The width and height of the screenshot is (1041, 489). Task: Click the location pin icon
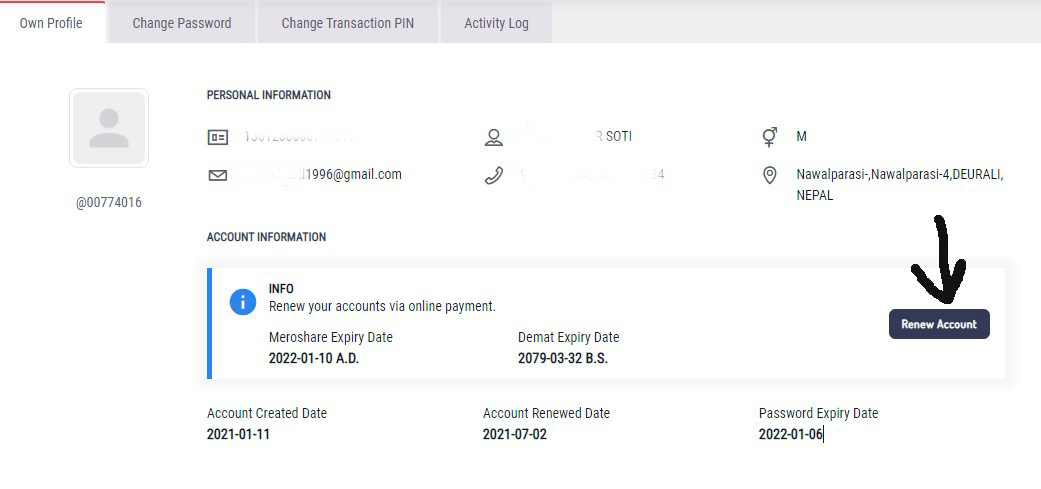(x=770, y=176)
